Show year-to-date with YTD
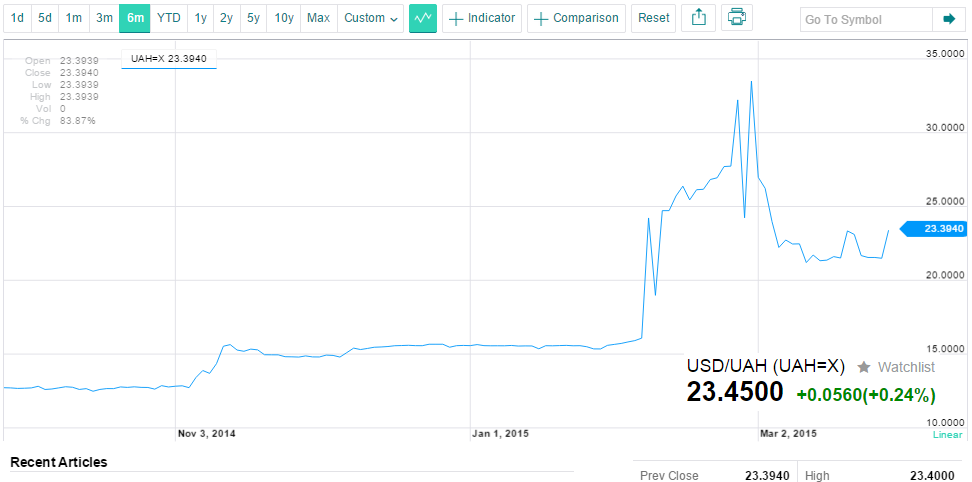972x482 pixels. (x=169, y=18)
